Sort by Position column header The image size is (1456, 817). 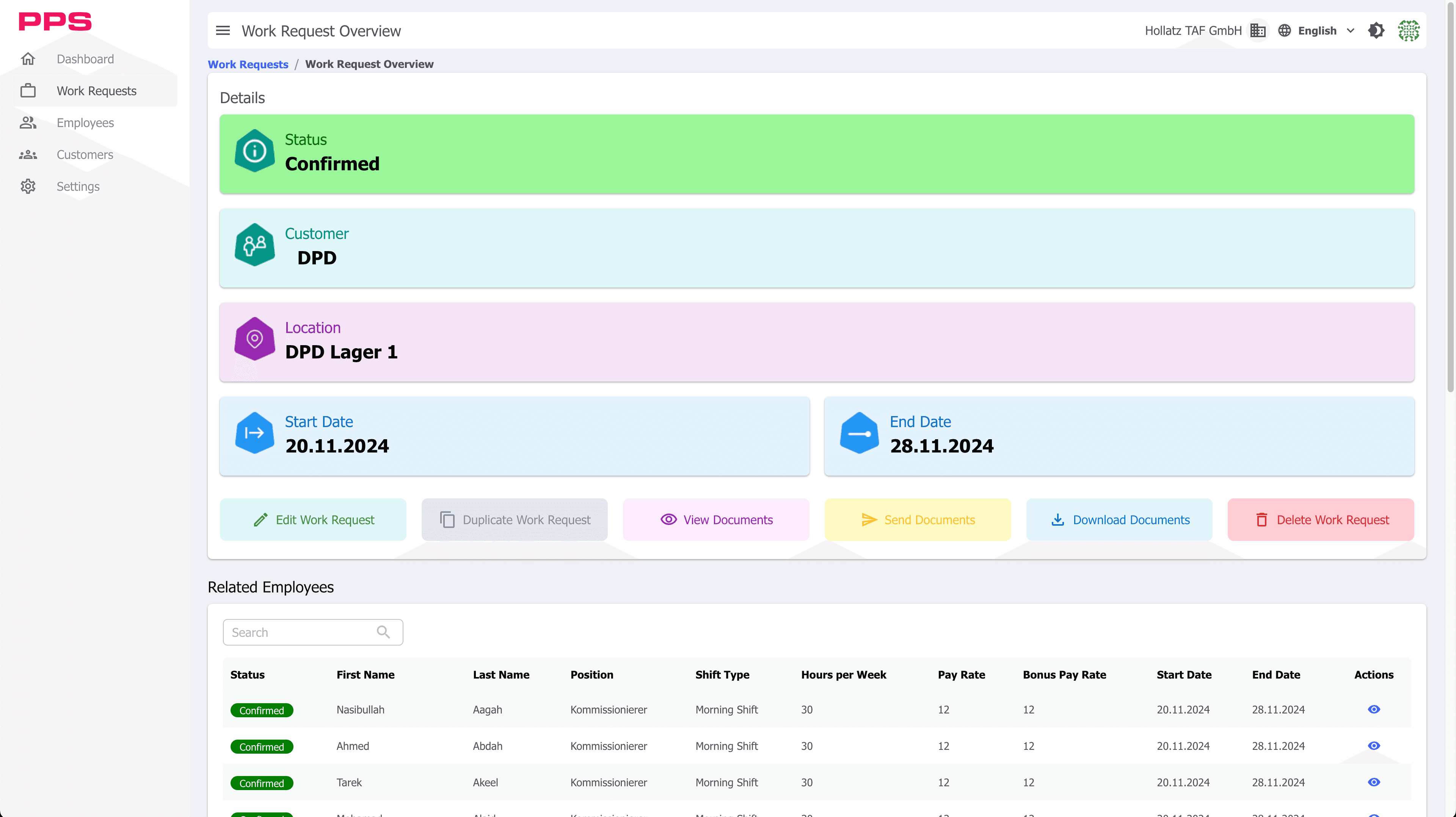click(x=592, y=674)
